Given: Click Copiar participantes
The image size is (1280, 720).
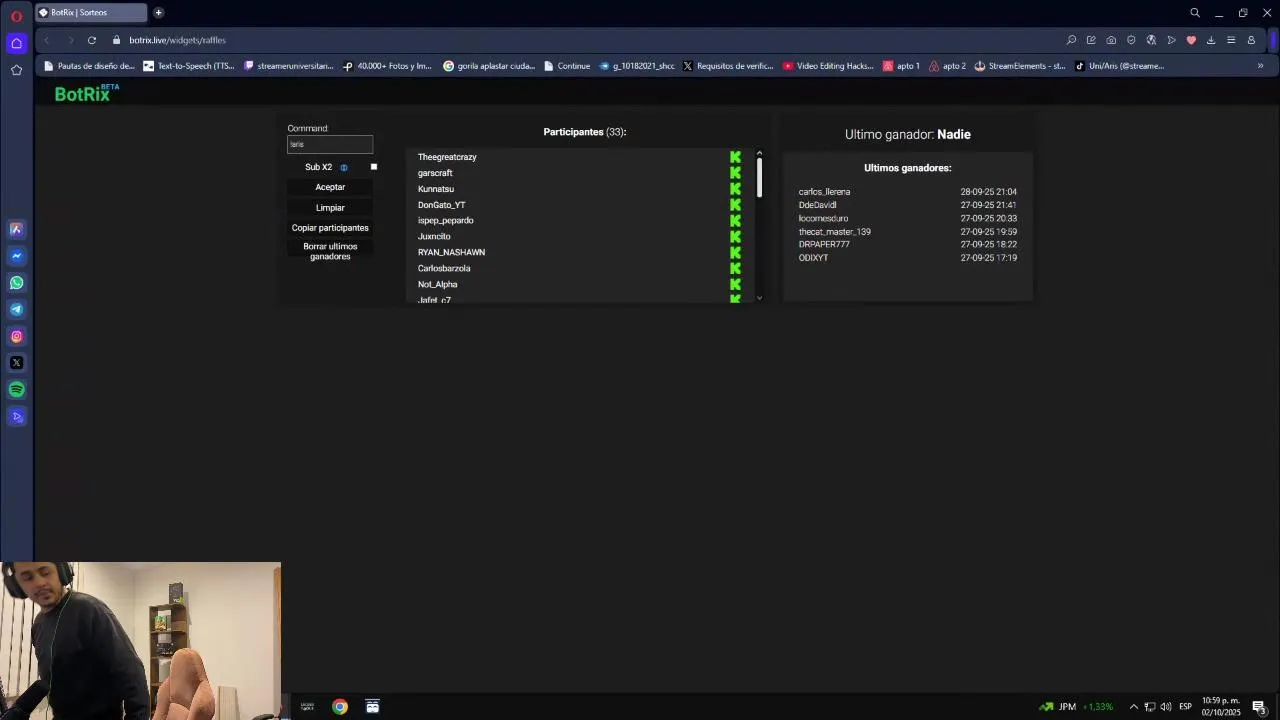Looking at the screenshot, I should [330, 228].
